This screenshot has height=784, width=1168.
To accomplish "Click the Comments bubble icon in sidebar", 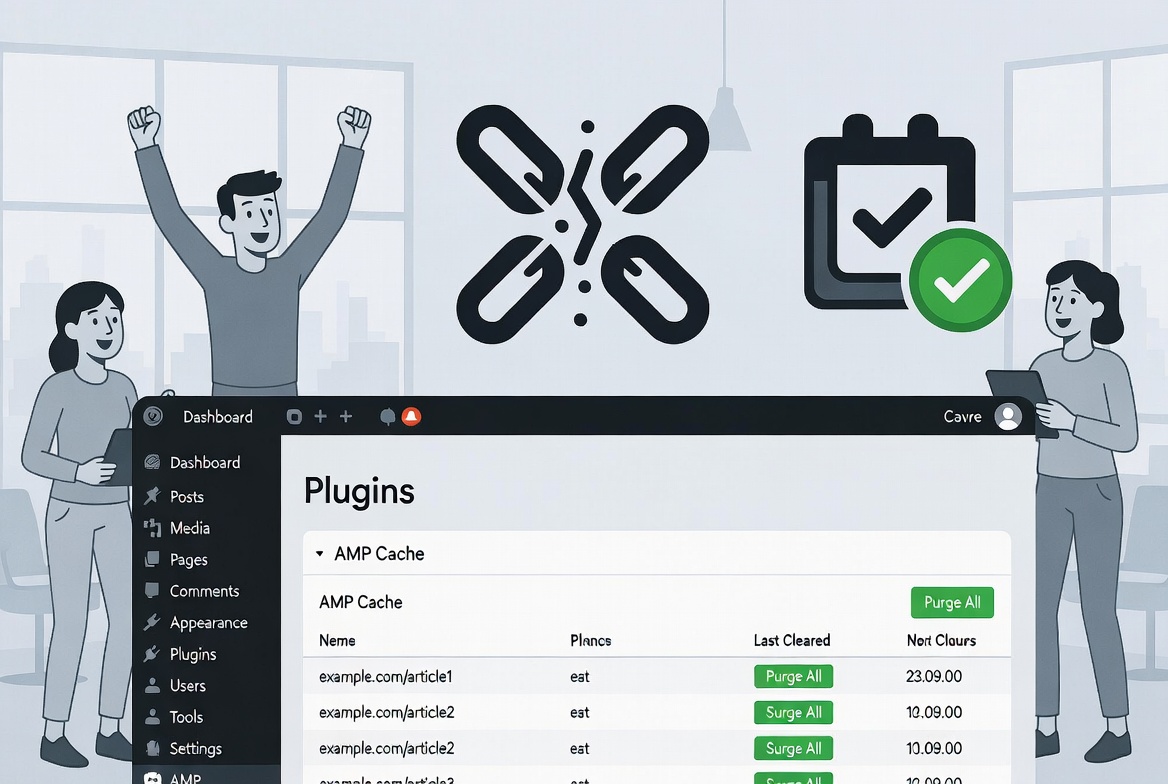I will tap(152, 590).
